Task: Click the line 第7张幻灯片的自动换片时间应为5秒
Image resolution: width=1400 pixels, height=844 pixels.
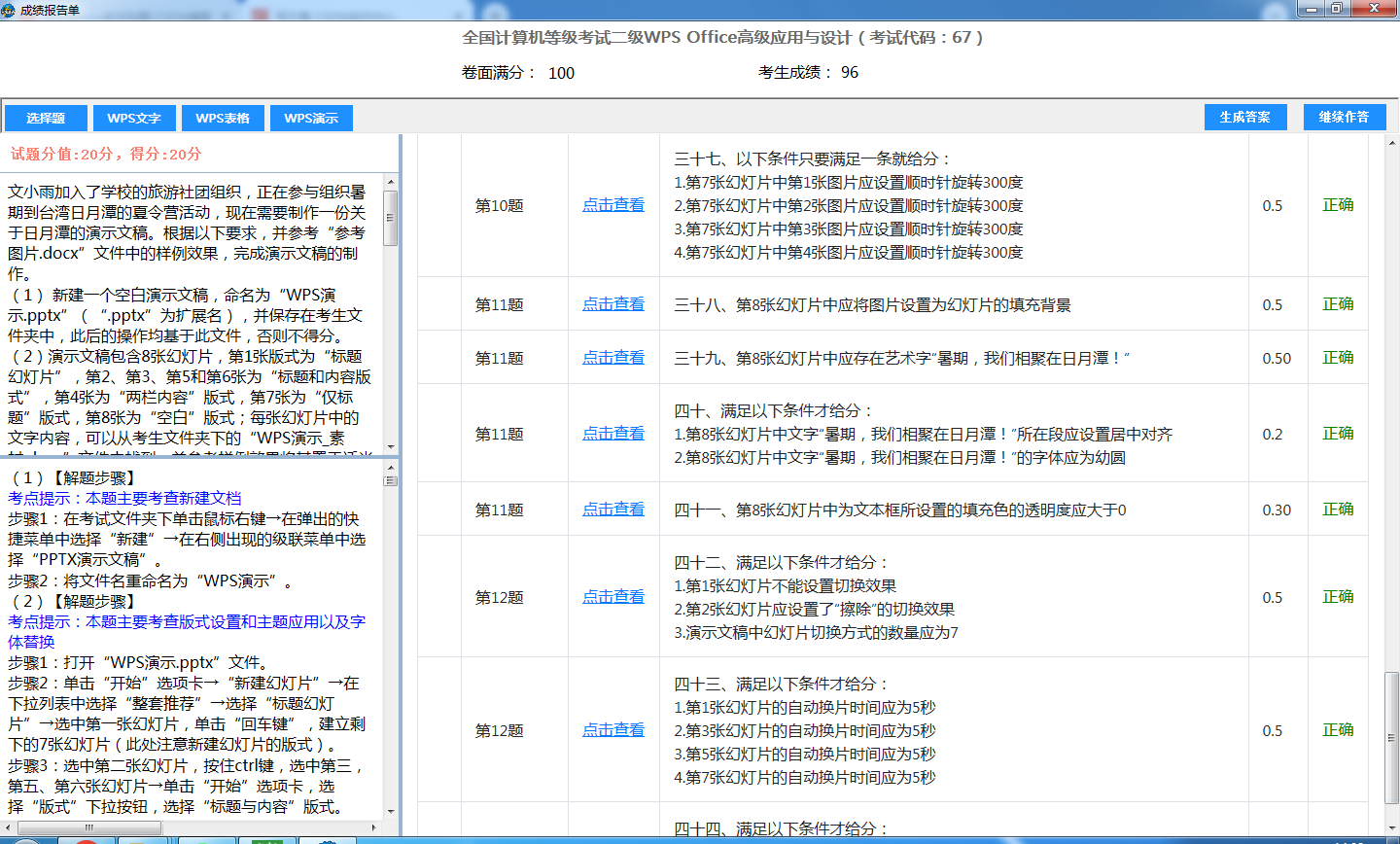Action: click(805, 778)
